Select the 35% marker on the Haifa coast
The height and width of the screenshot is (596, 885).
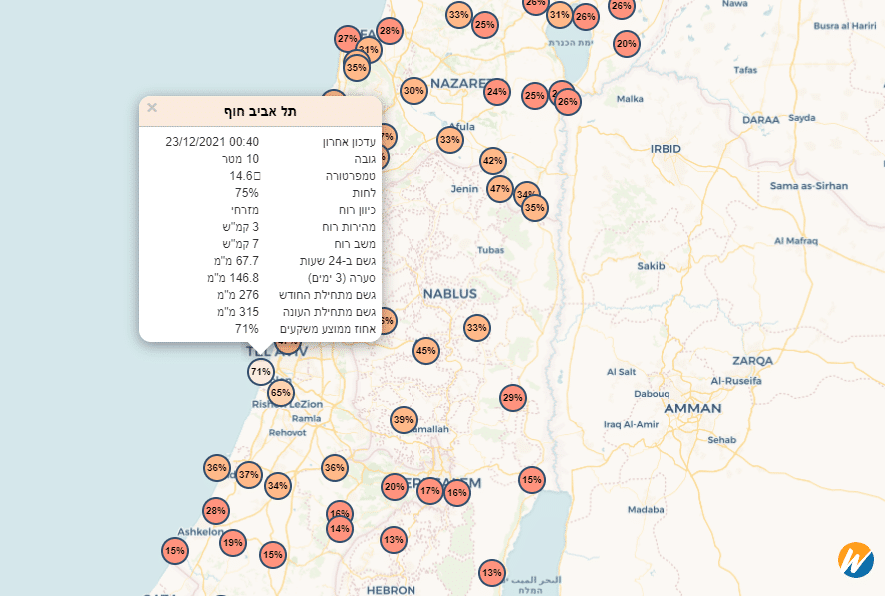[x=357, y=68]
